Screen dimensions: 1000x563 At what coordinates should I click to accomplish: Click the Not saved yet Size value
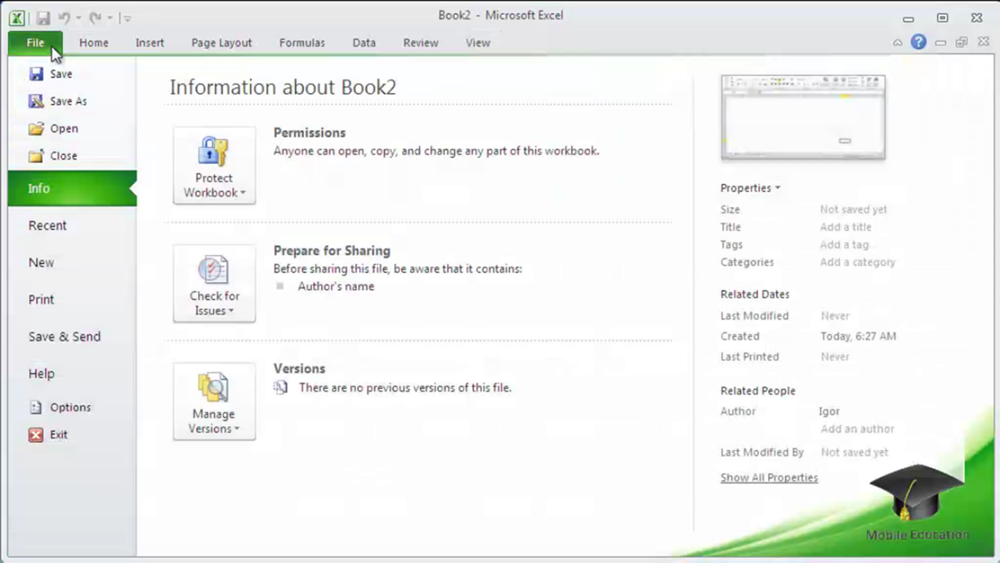click(x=853, y=209)
